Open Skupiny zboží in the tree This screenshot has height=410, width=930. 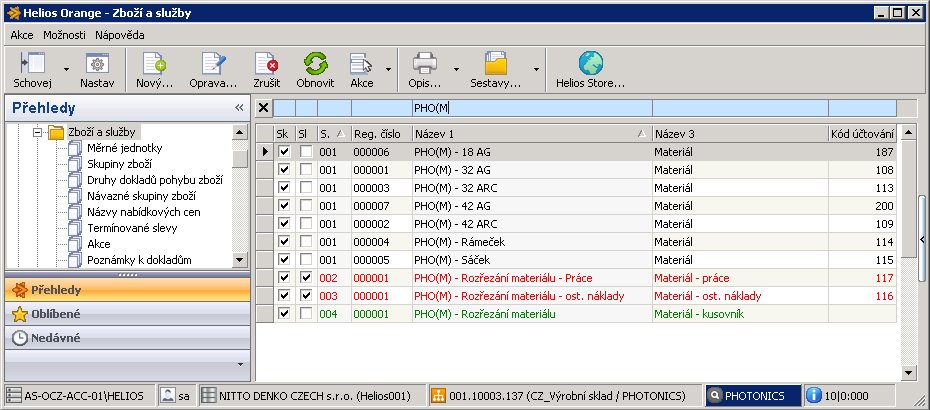tap(119, 164)
